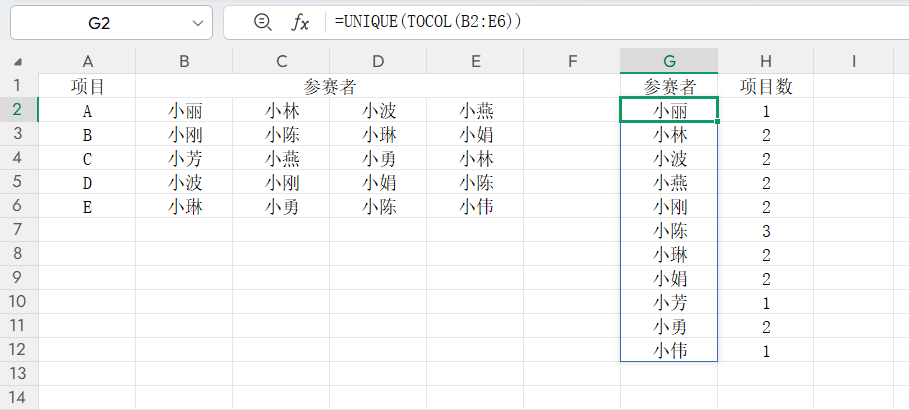909x410 pixels.
Task: Click cell G10 containing 小芳
Action: tap(669, 303)
